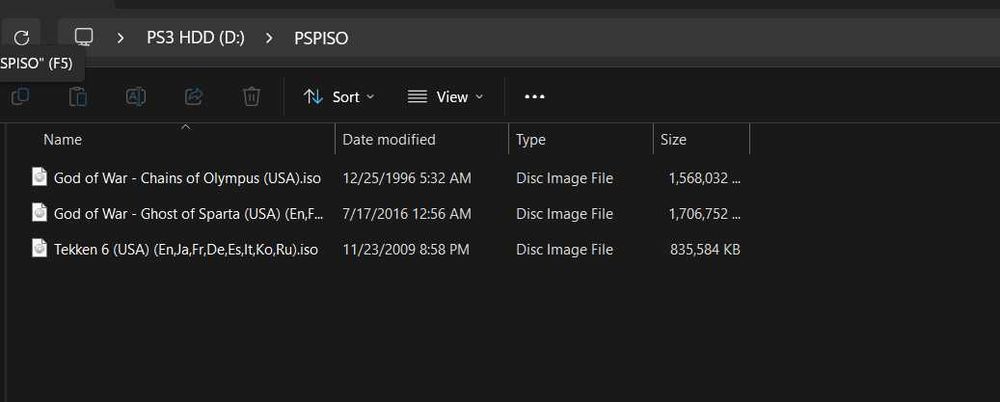Image resolution: width=1000 pixels, height=402 pixels.
Task: Click the PSPISO breadcrumb
Action: click(321, 38)
